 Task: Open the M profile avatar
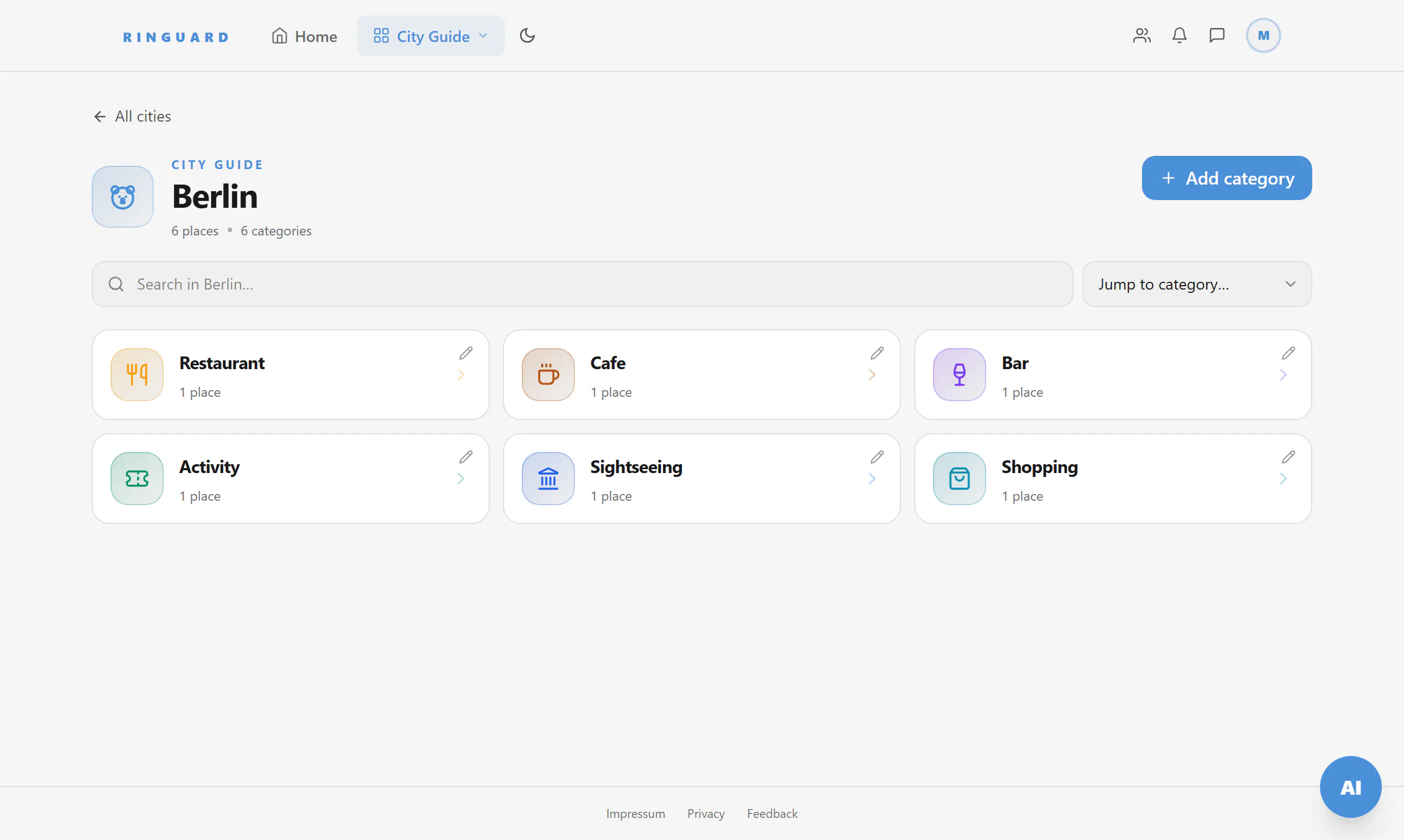[x=1263, y=36]
